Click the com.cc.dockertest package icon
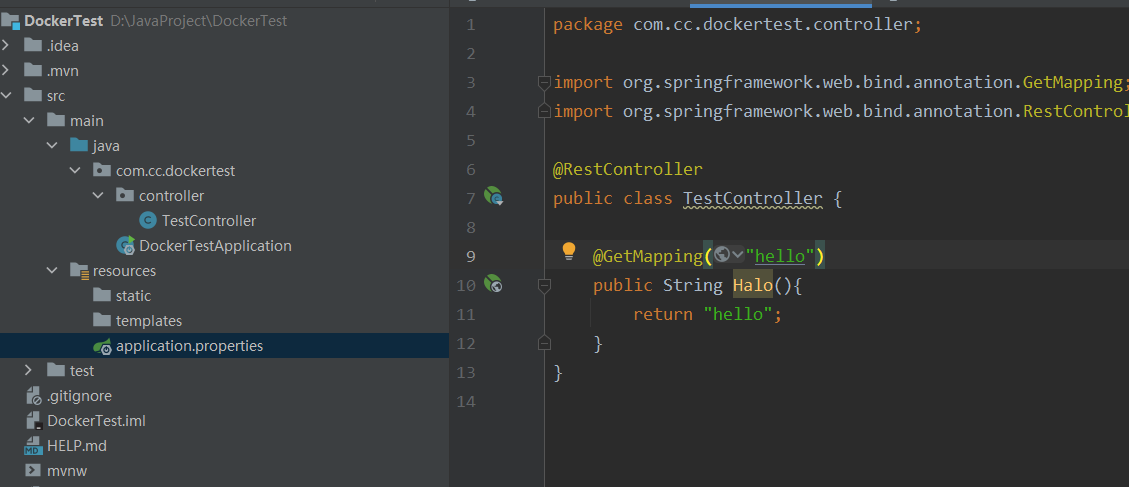Image resolution: width=1129 pixels, height=487 pixels. (102, 171)
